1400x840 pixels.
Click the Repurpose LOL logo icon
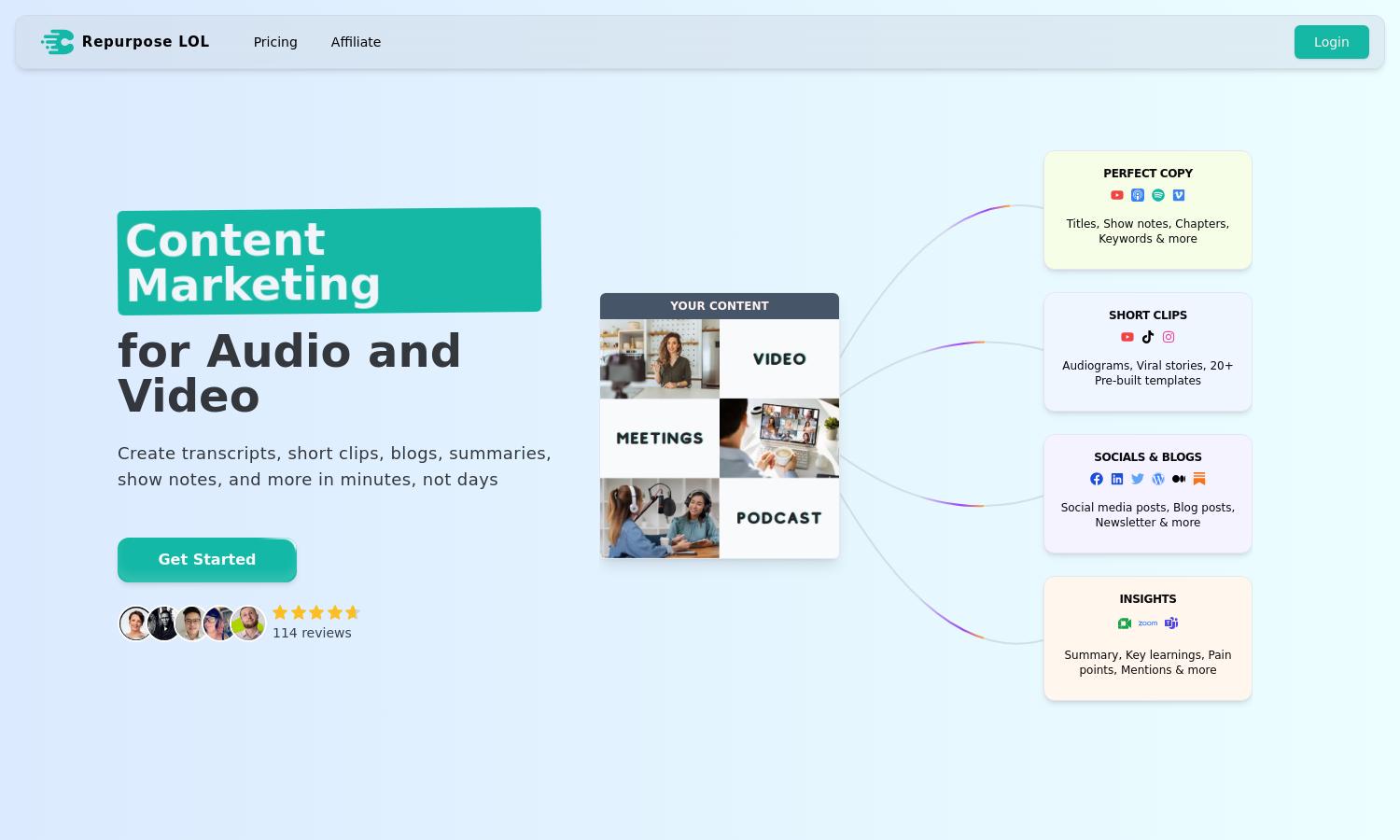pos(58,42)
